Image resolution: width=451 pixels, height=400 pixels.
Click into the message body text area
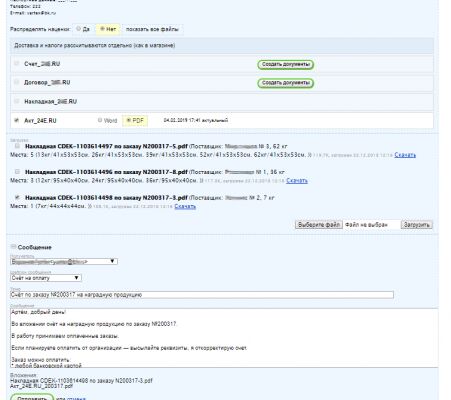click(x=224, y=338)
